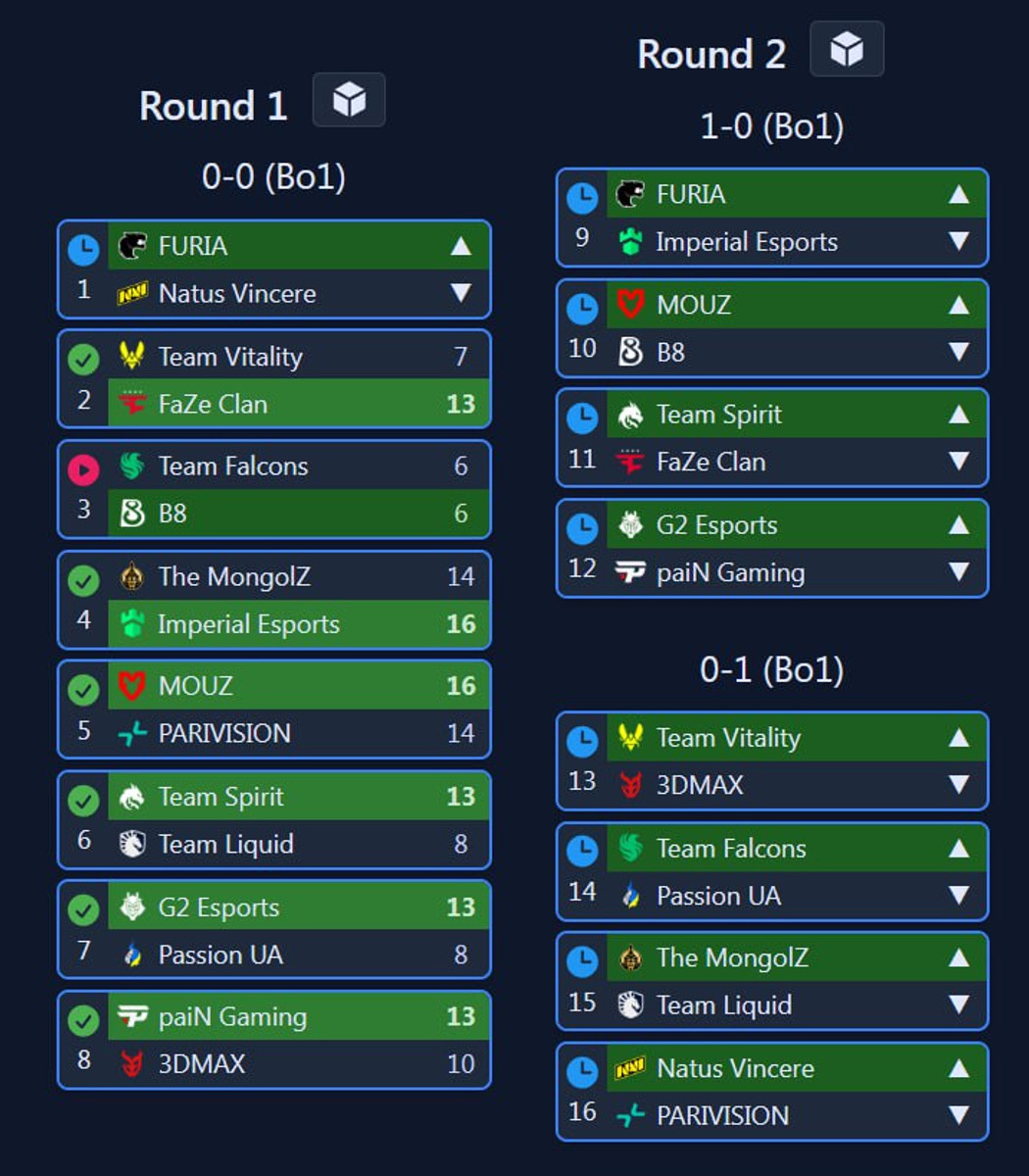The height and width of the screenshot is (1176, 1029).
Task: Click the dice icon beside Round 1
Action: tap(349, 100)
